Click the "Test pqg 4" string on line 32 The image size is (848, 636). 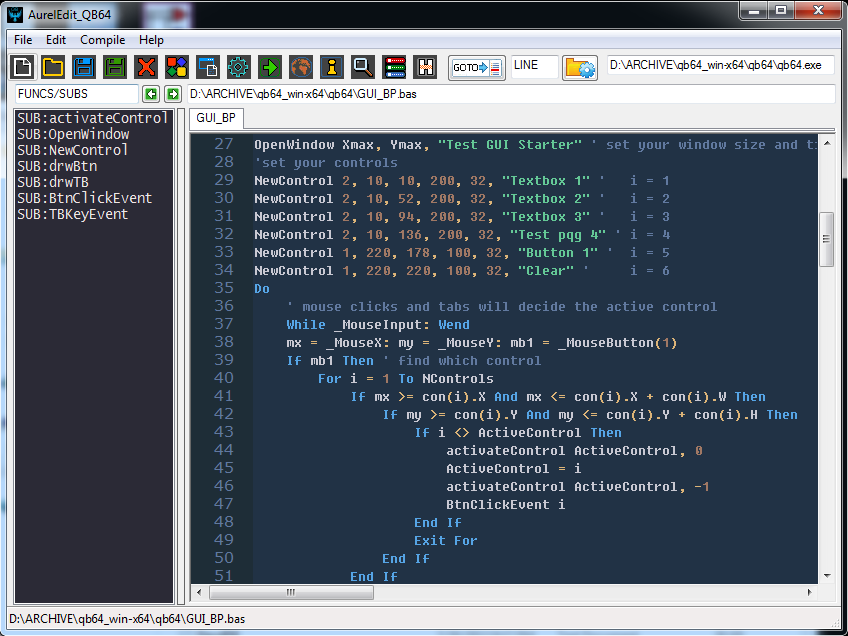coord(558,235)
